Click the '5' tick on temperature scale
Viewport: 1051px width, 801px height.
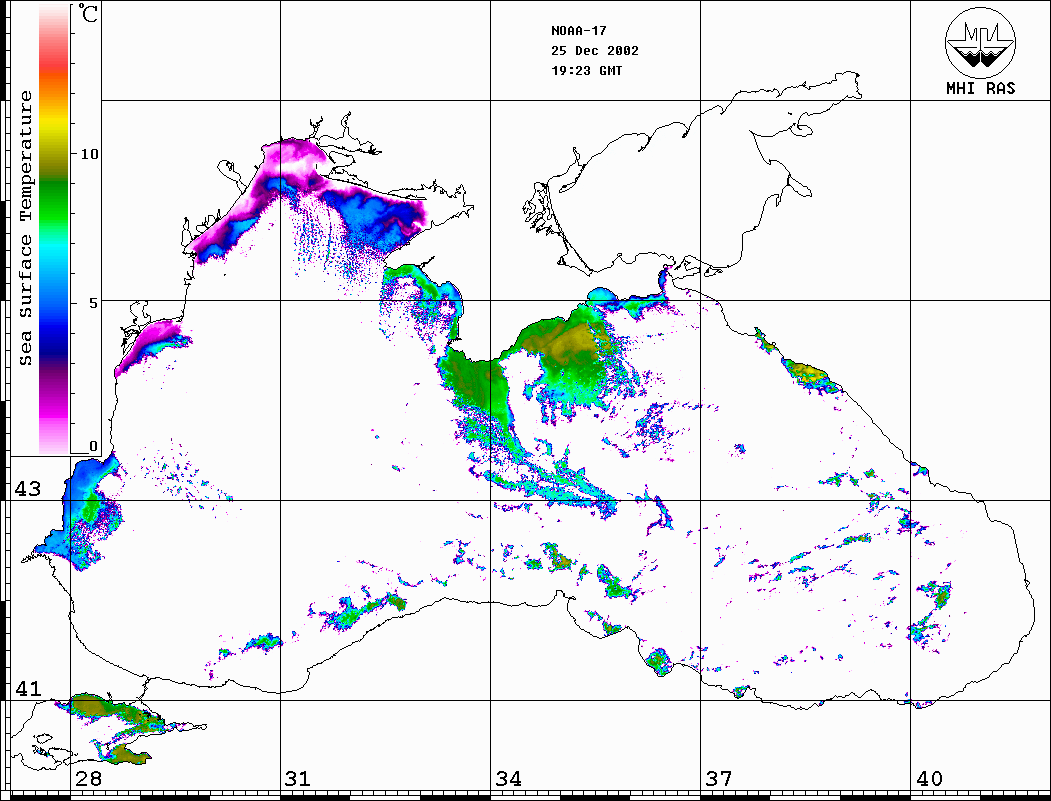pyautogui.click(x=94, y=303)
